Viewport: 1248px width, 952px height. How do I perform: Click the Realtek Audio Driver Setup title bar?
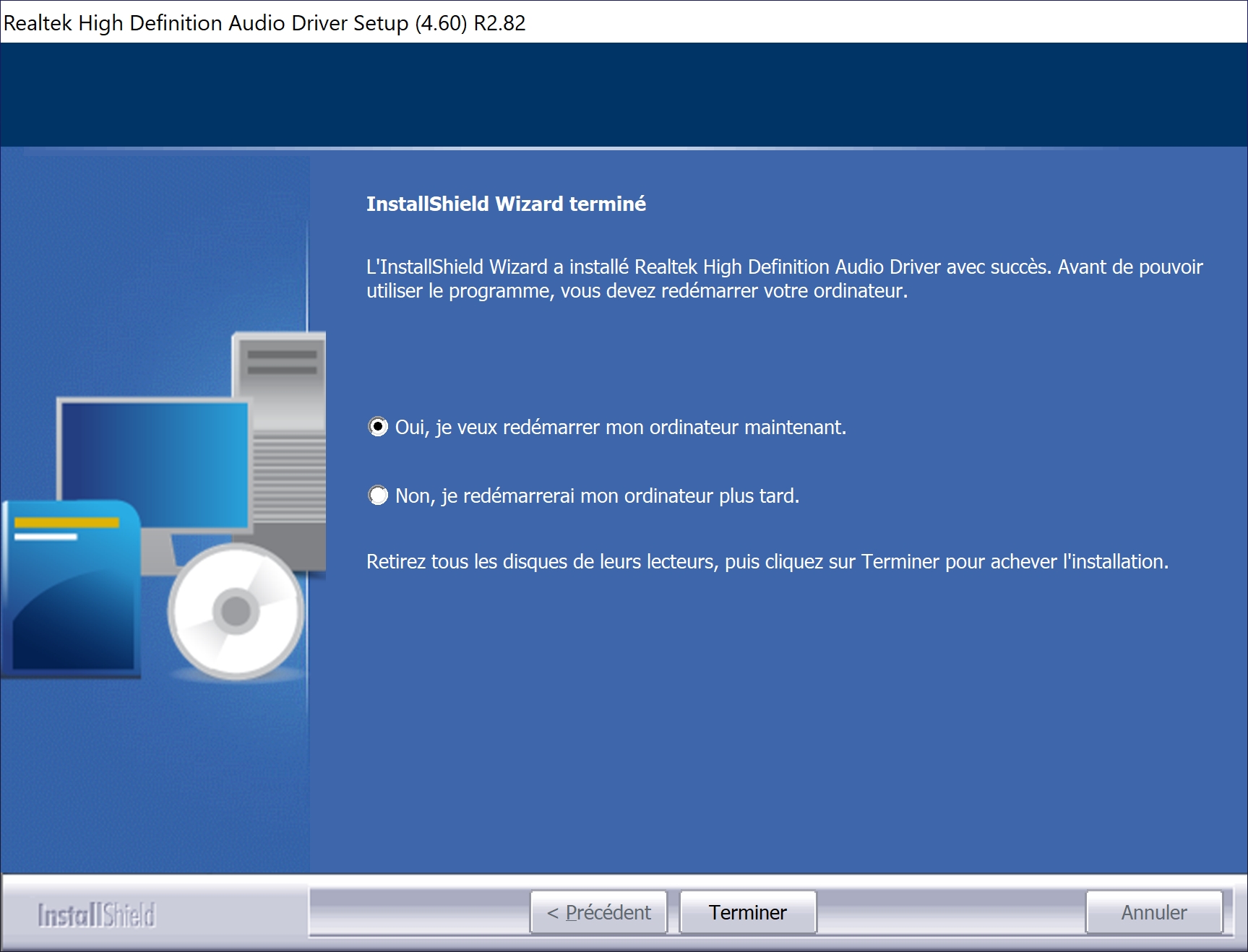(x=624, y=22)
